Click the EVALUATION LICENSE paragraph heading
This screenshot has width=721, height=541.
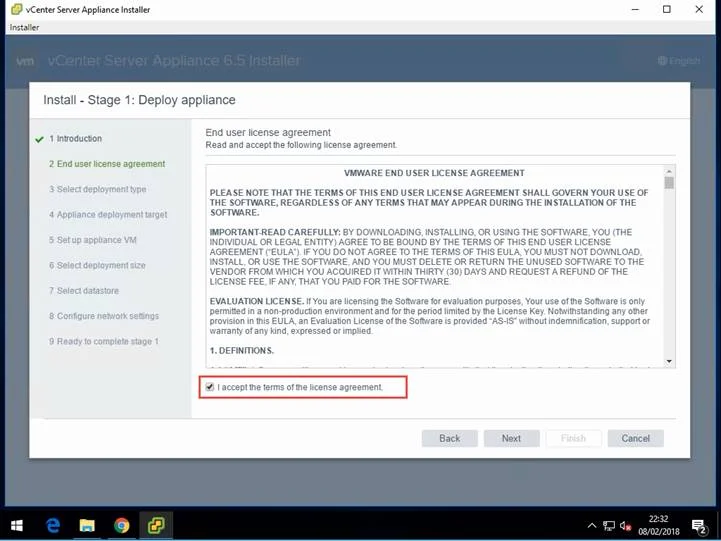257,302
